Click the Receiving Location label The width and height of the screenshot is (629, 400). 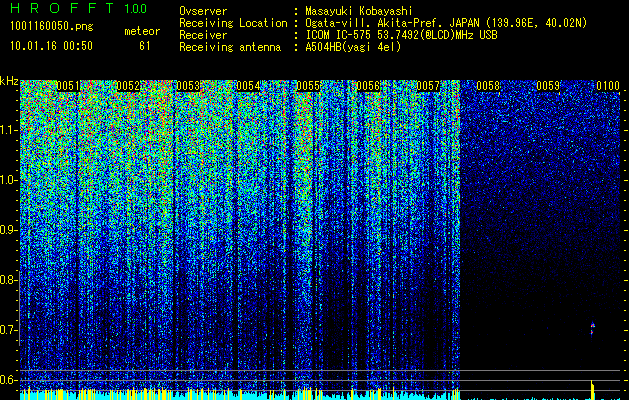click(x=233, y=23)
